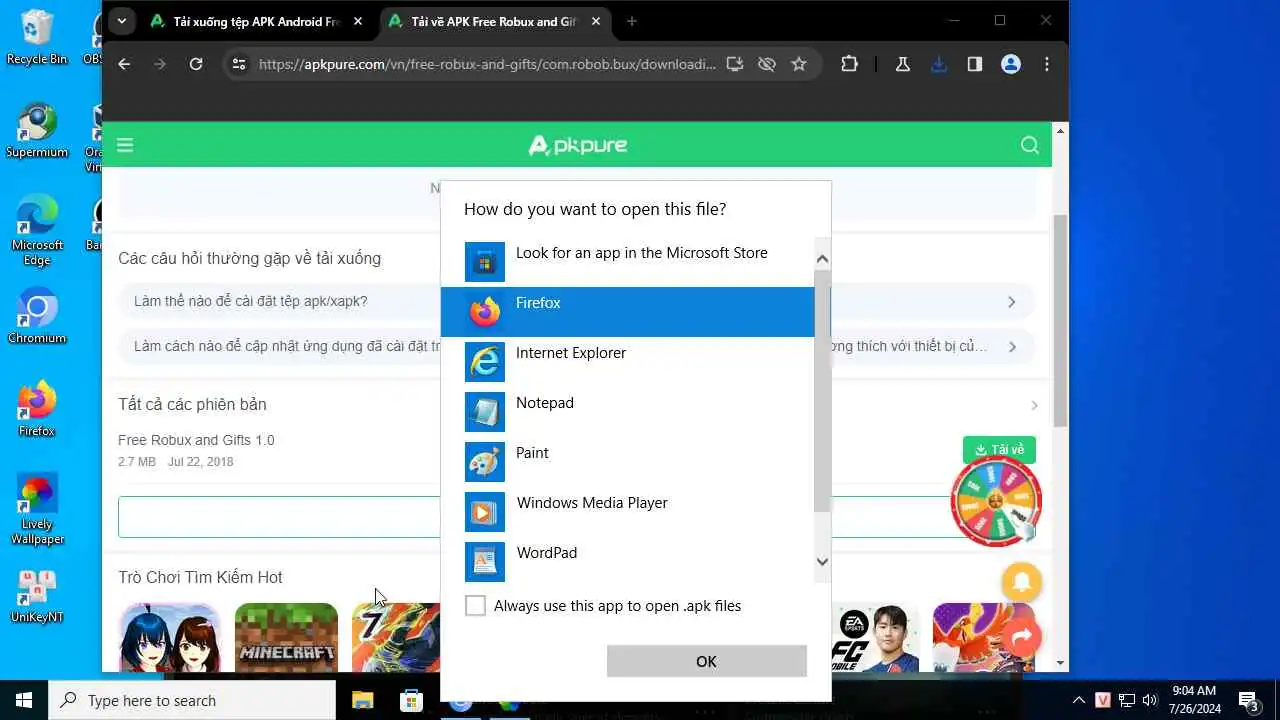This screenshot has width=1280, height=720.
Task: Close the Tải về APK Free Robux tab
Action: (596, 21)
